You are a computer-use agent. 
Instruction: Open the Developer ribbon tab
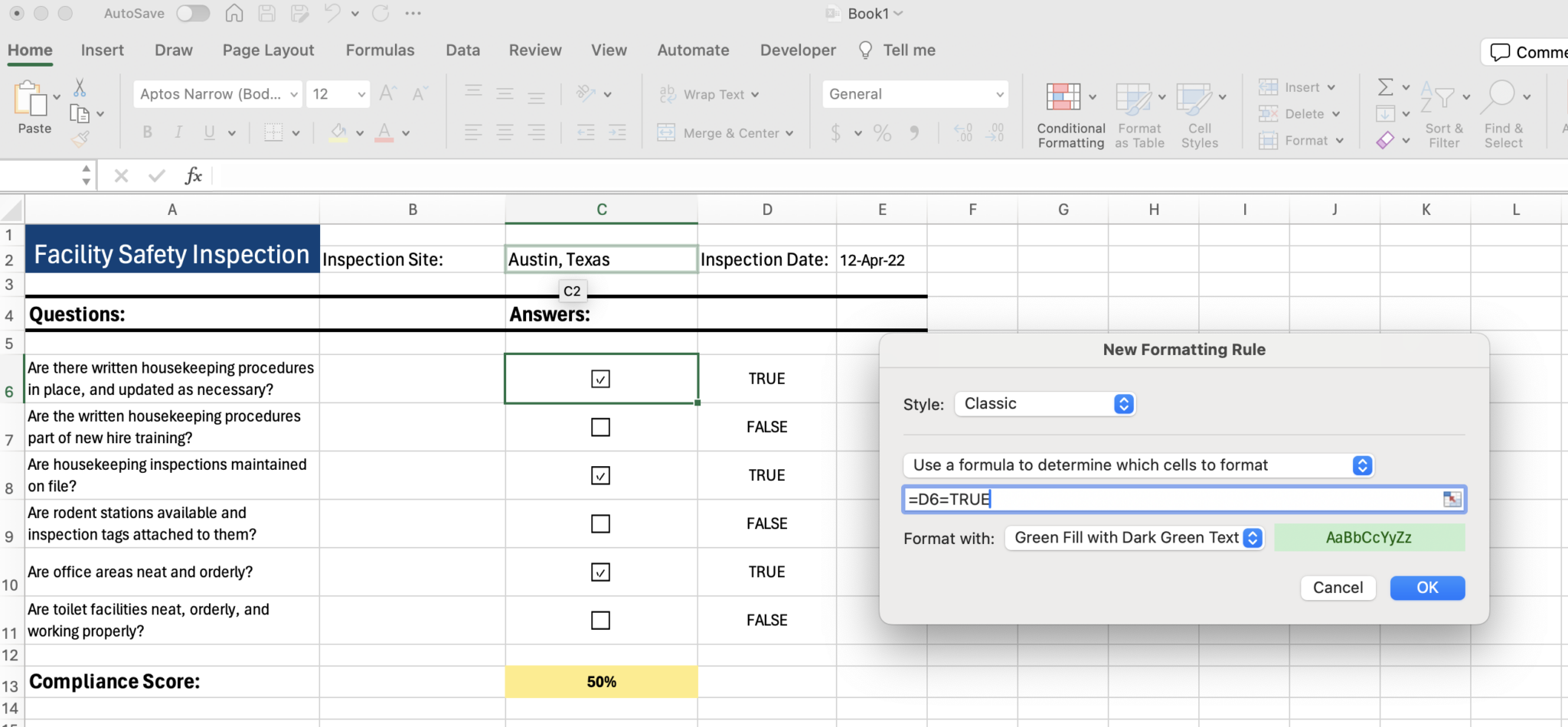pos(797,49)
